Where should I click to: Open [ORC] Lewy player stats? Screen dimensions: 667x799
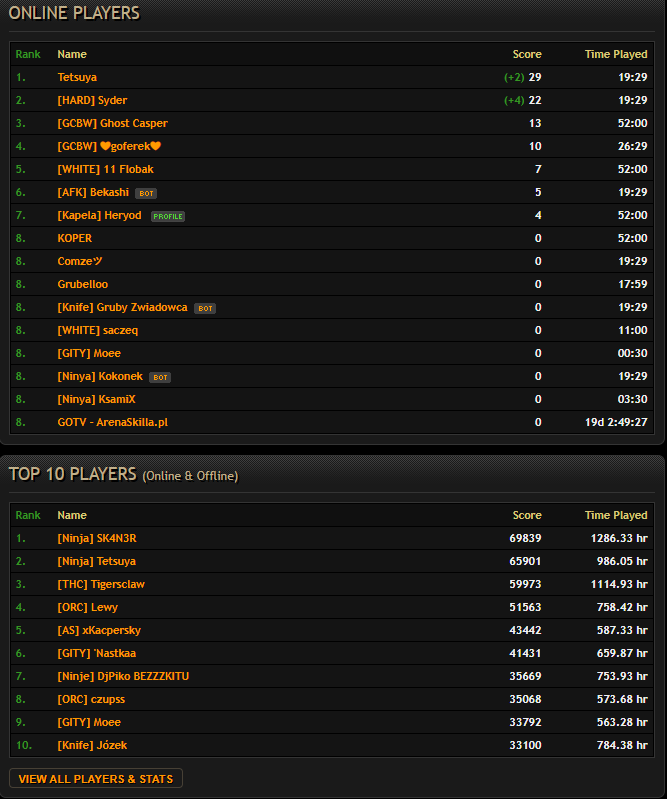(88, 607)
